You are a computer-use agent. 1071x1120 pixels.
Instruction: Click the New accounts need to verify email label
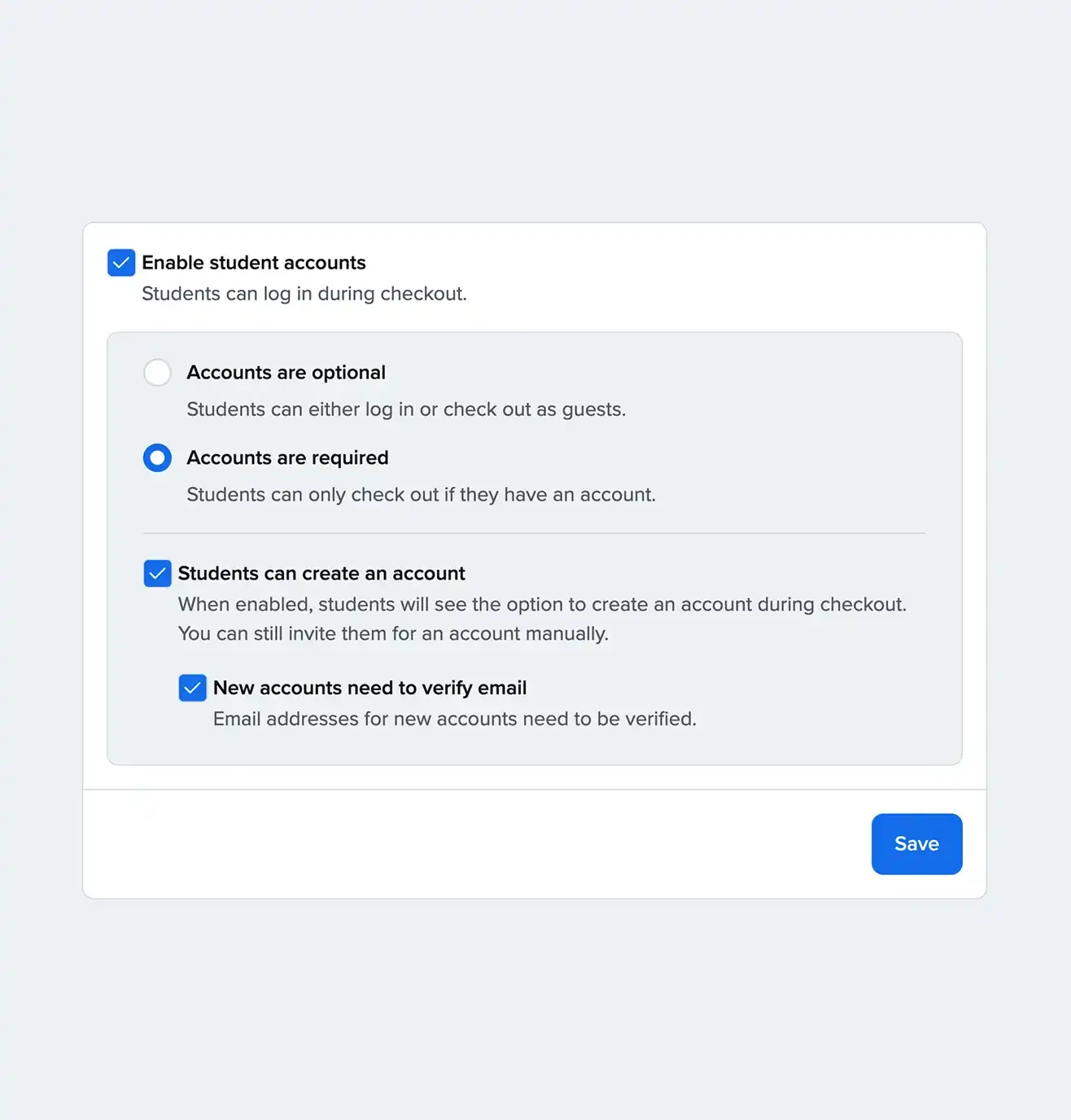[369, 688]
